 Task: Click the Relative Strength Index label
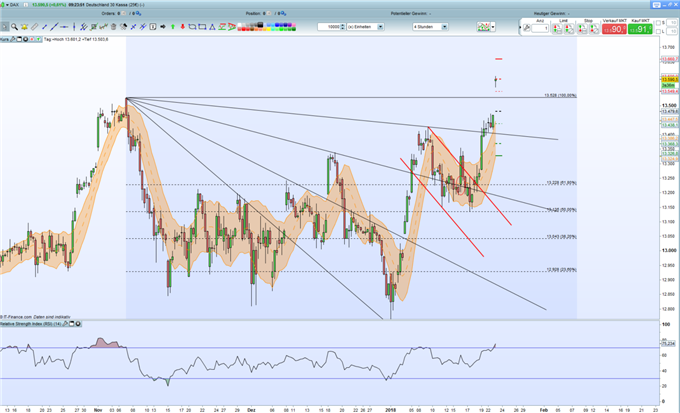point(31,324)
